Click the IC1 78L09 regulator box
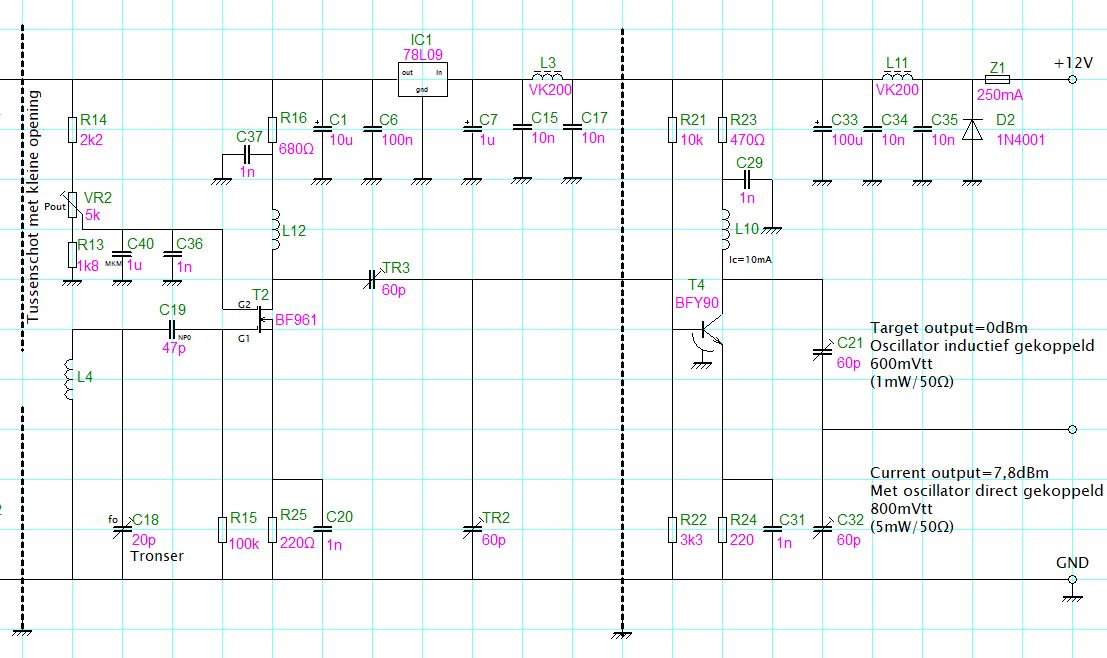Image resolution: width=1107 pixels, height=658 pixels. point(422,79)
